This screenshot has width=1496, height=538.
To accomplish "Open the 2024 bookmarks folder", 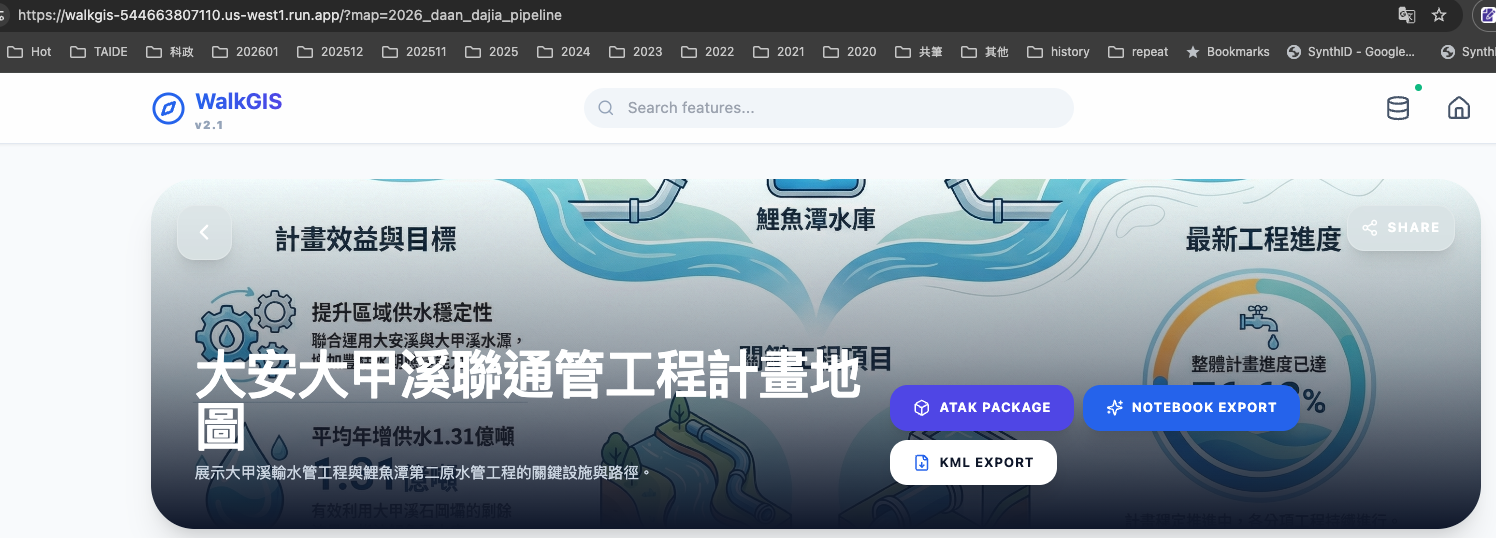I will tap(564, 51).
